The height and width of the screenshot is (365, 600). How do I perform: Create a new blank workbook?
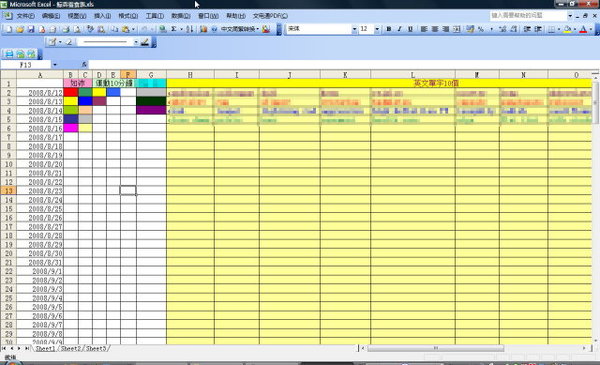tap(9, 29)
